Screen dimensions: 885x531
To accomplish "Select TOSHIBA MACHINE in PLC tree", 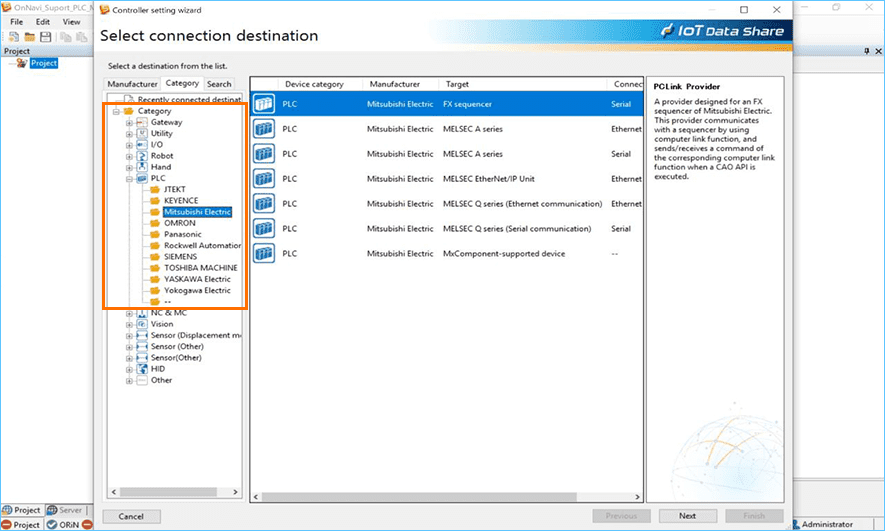I will coord(201,268).
